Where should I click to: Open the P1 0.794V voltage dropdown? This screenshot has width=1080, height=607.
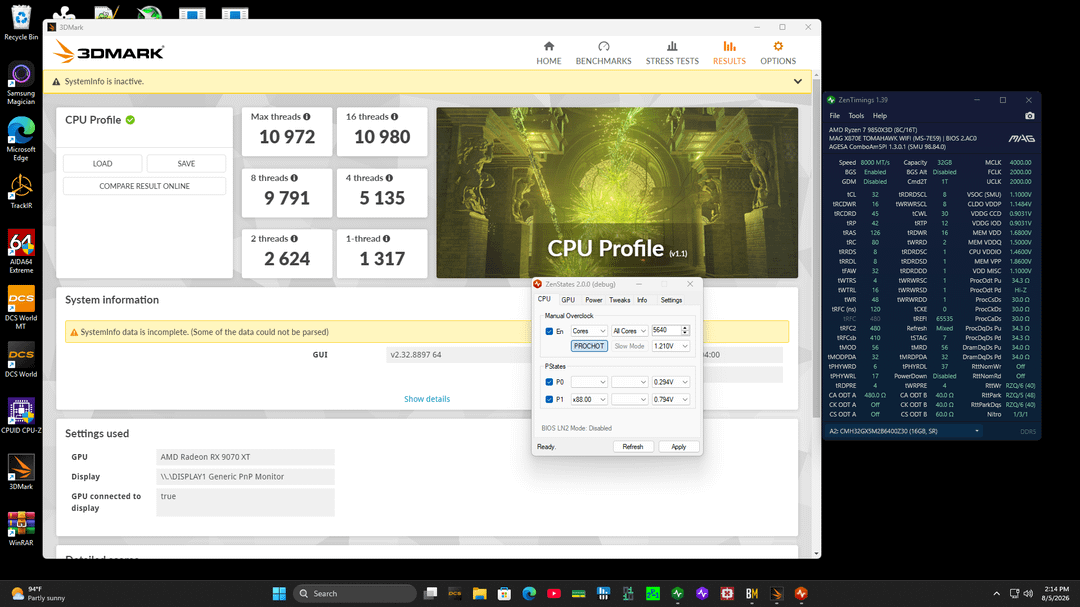[670, 400]
